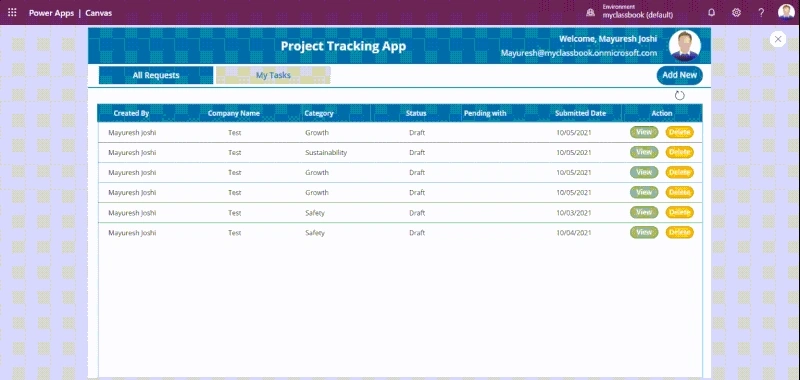Click the Power Apps title link

(51, 13)
